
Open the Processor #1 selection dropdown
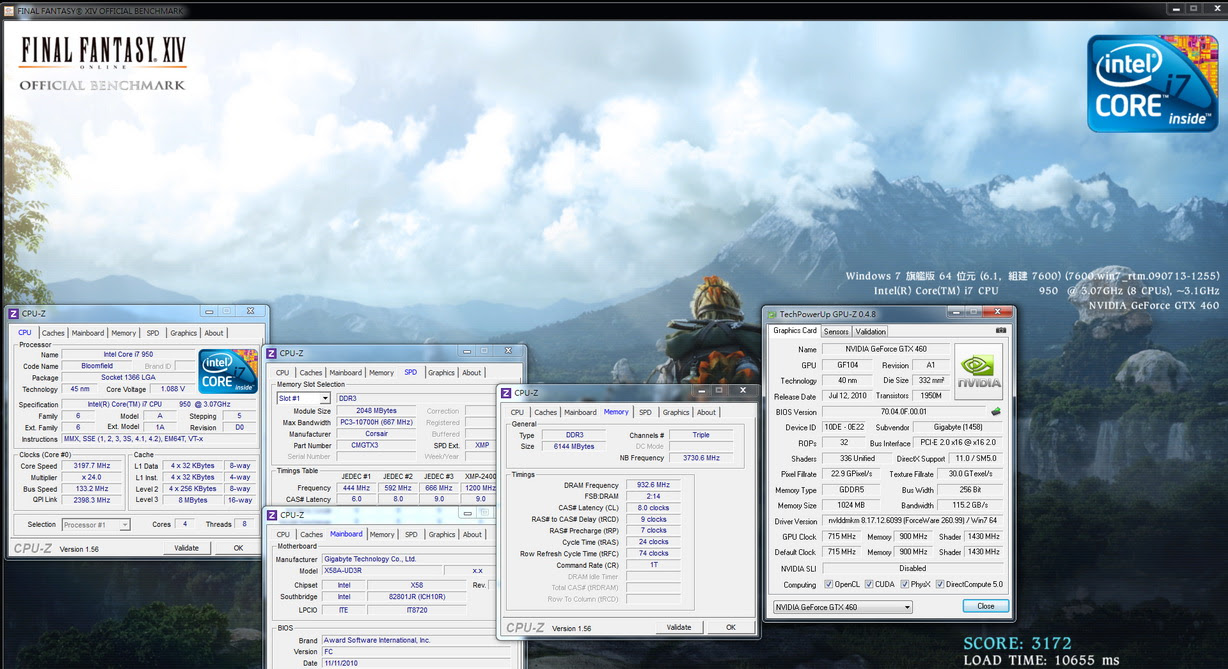tap(124, 525)
